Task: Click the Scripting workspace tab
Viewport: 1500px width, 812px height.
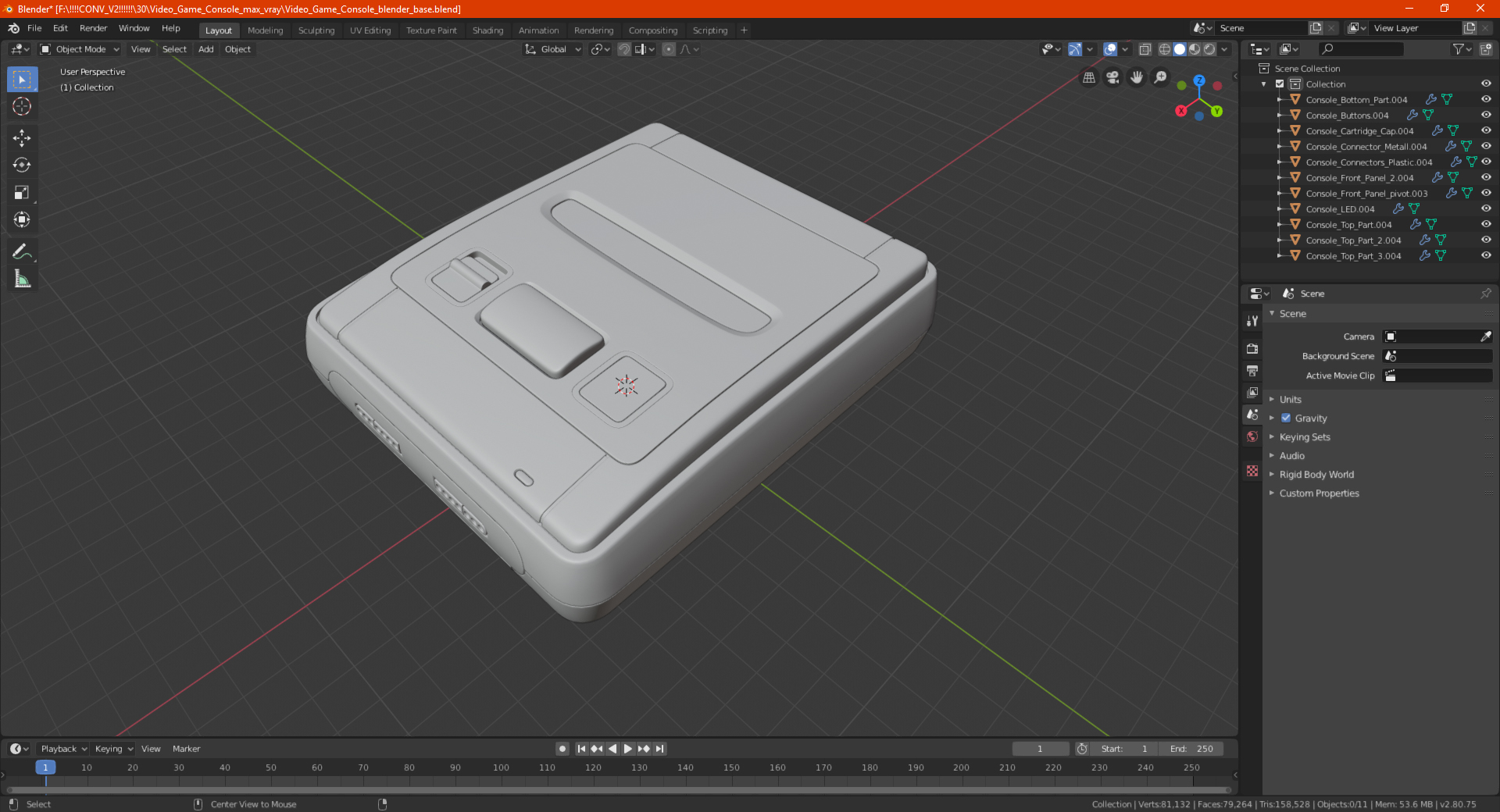Action: (x=709, y=30)
